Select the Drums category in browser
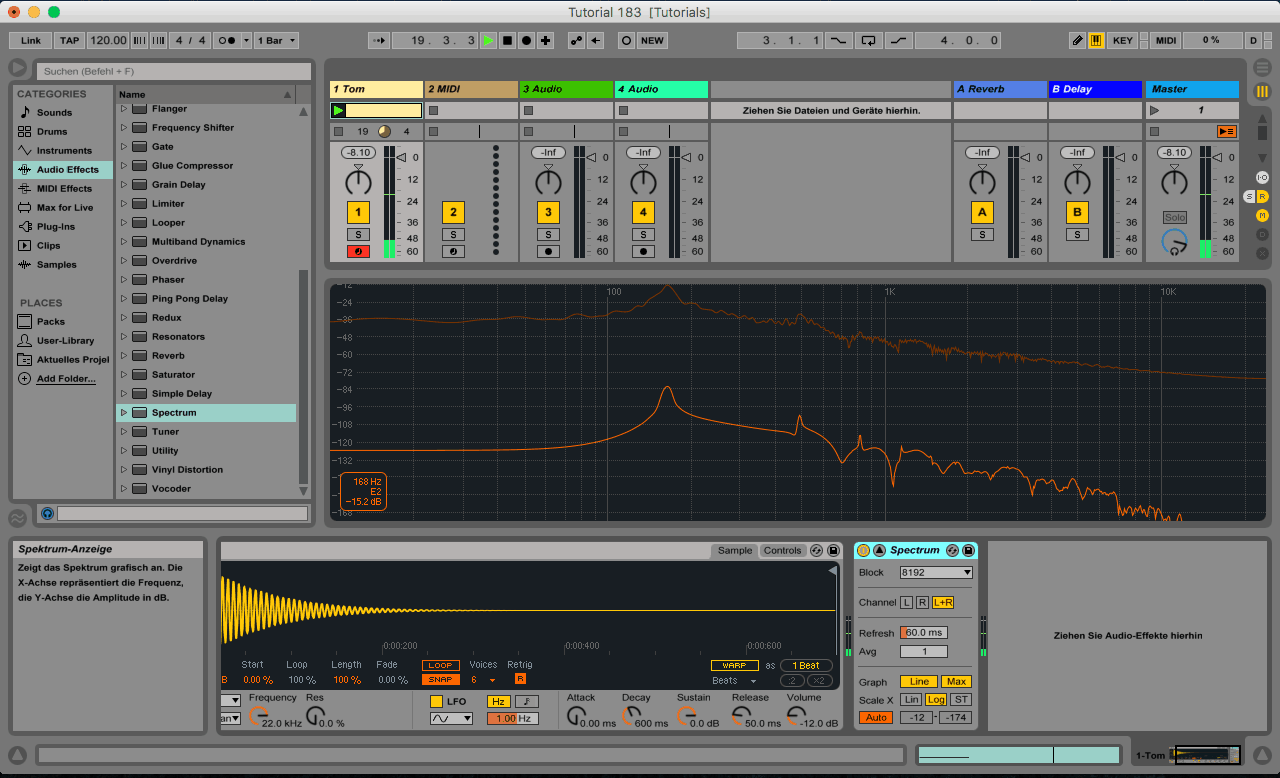 click(52, 132)
